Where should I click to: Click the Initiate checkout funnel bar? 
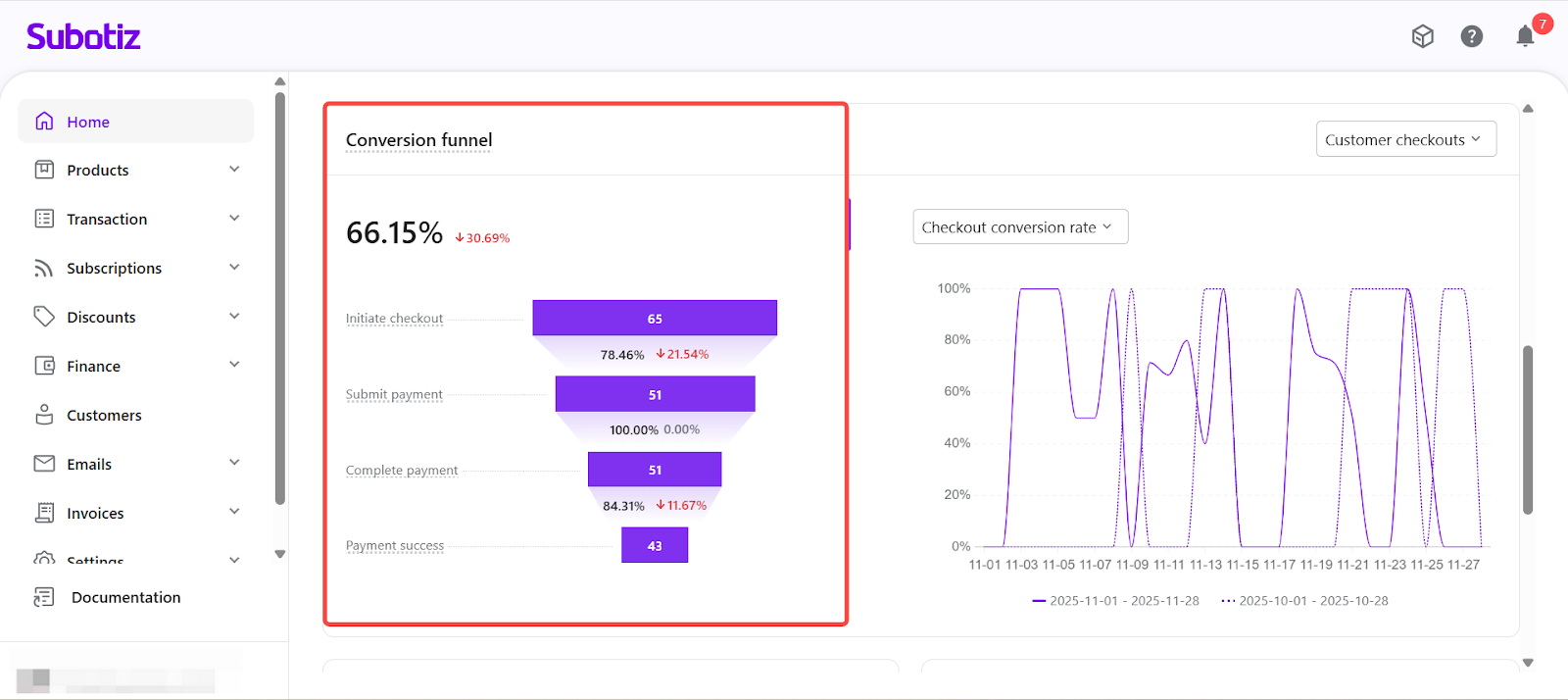pyautogui.click(x=654, y=319)
